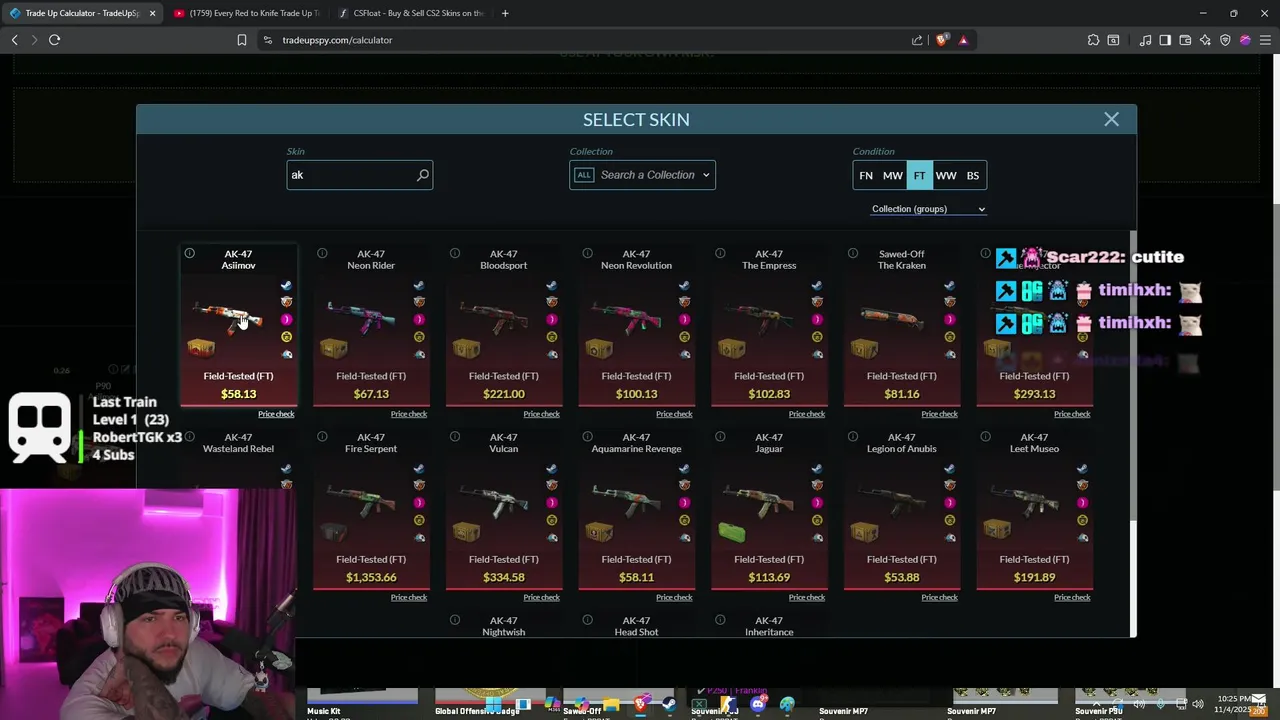Bookmark this page icon
The width and height of the screenshot is (1280, 720).
coord(242,40)
